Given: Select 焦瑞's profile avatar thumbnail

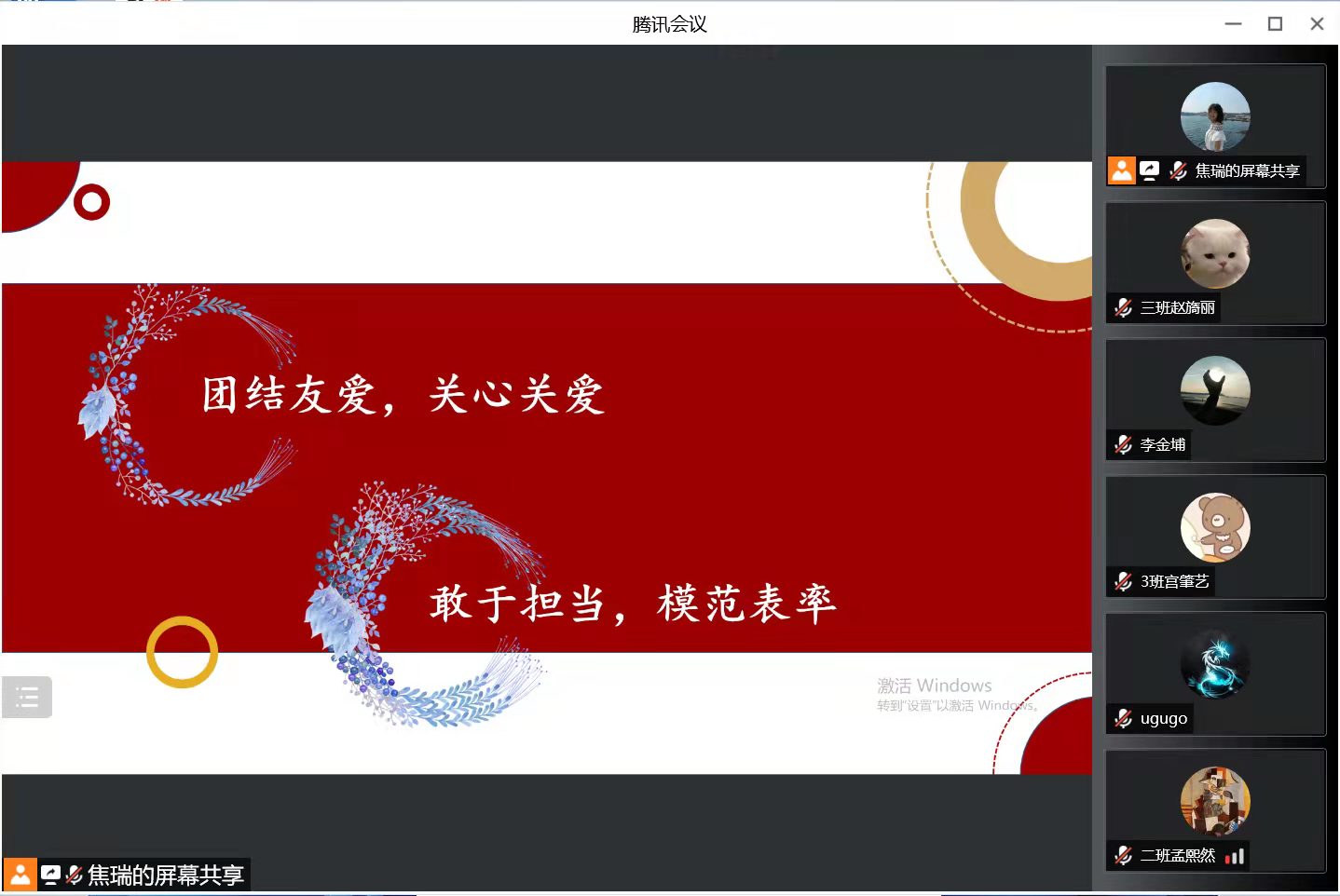Looking at the screenshot, I should [x=1214, y=117].
